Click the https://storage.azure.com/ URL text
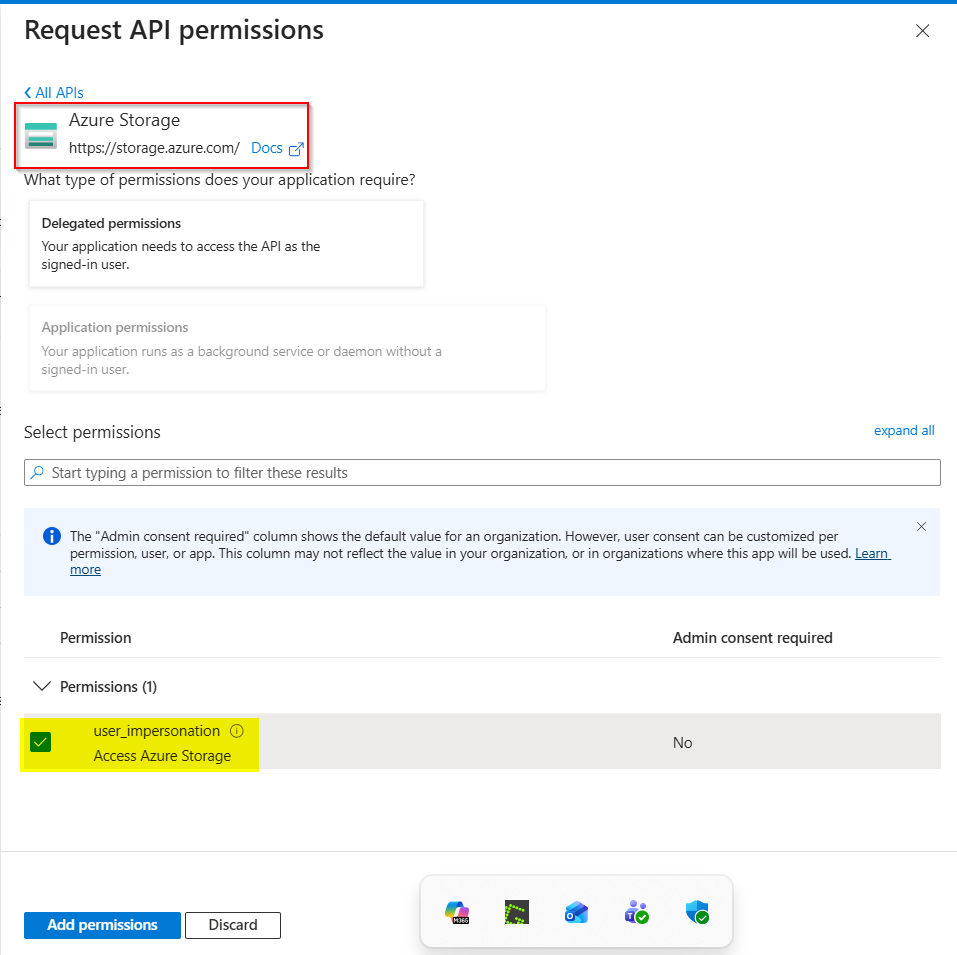Image resolution: width=957 pixels, height=955 pixels. [x=154, y=148]
